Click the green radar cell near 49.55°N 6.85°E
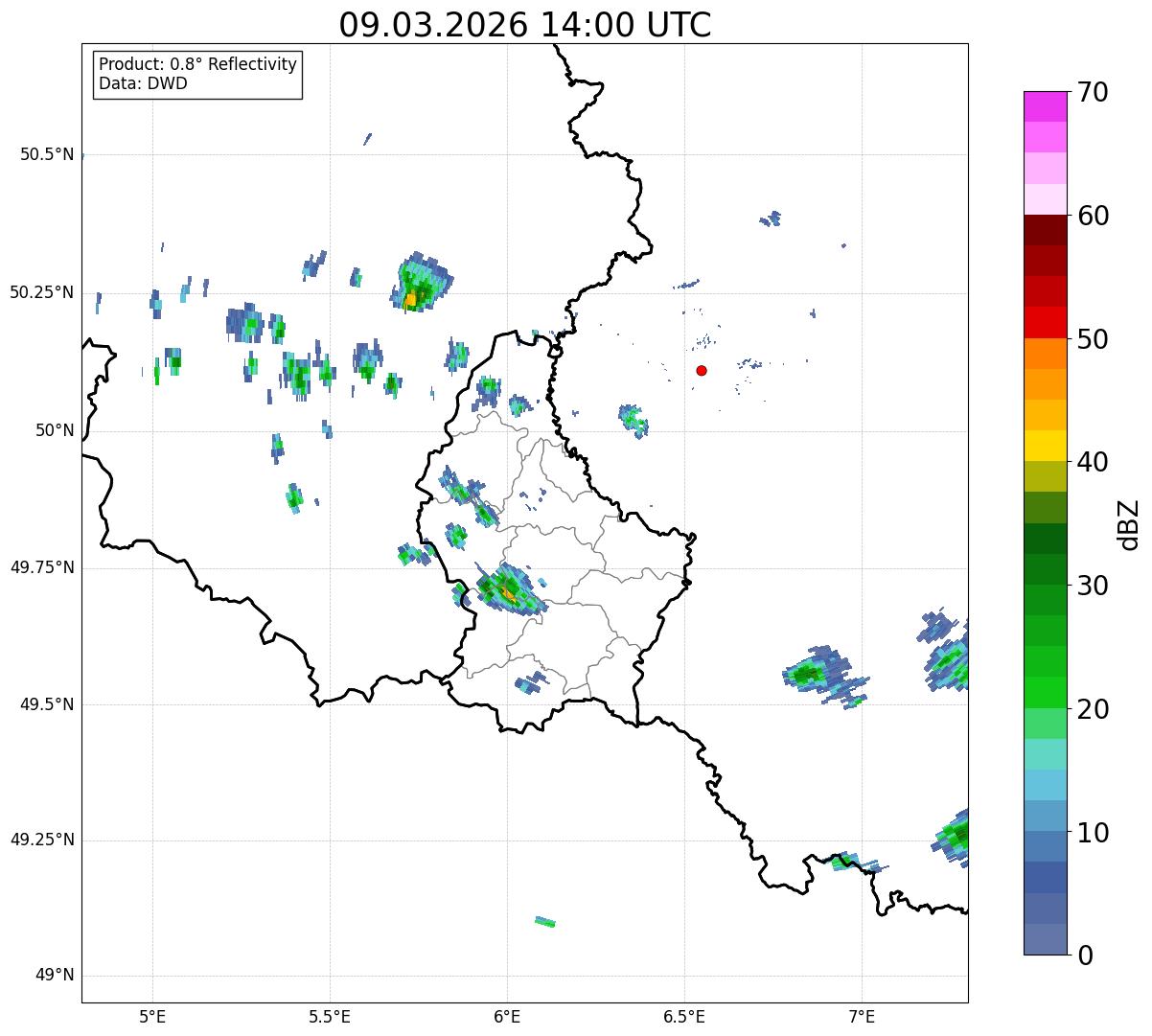The width and height of the screenshot is (1152, 1036). pos(810,674)
